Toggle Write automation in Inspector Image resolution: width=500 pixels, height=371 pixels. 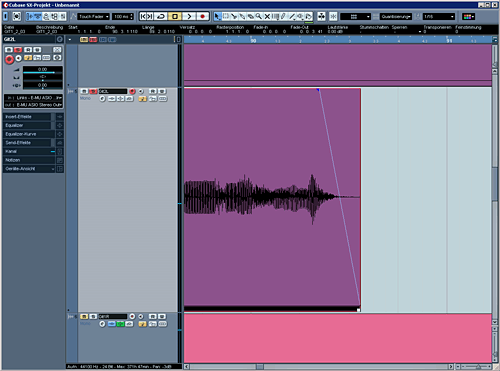coord(37,50)
